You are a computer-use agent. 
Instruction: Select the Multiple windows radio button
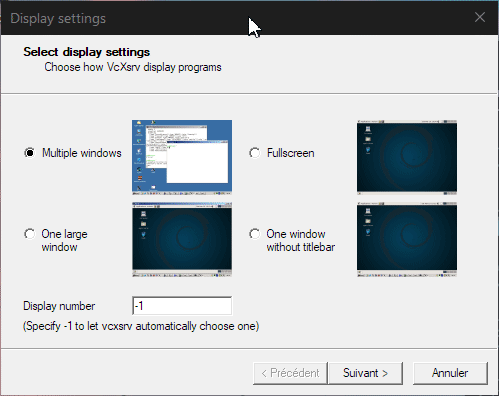pyautogui.click(x=30, y=153)
